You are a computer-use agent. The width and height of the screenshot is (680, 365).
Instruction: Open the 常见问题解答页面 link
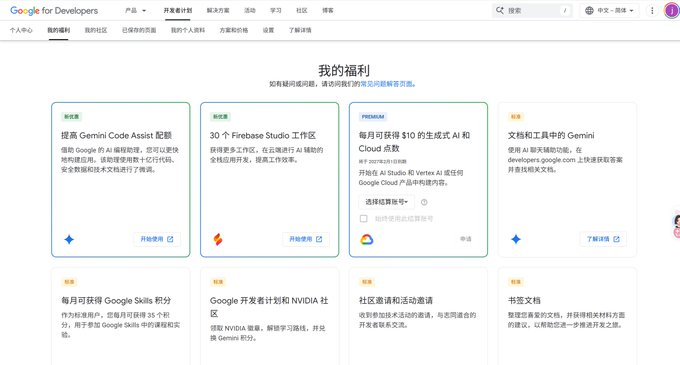[x=386, y=84]
